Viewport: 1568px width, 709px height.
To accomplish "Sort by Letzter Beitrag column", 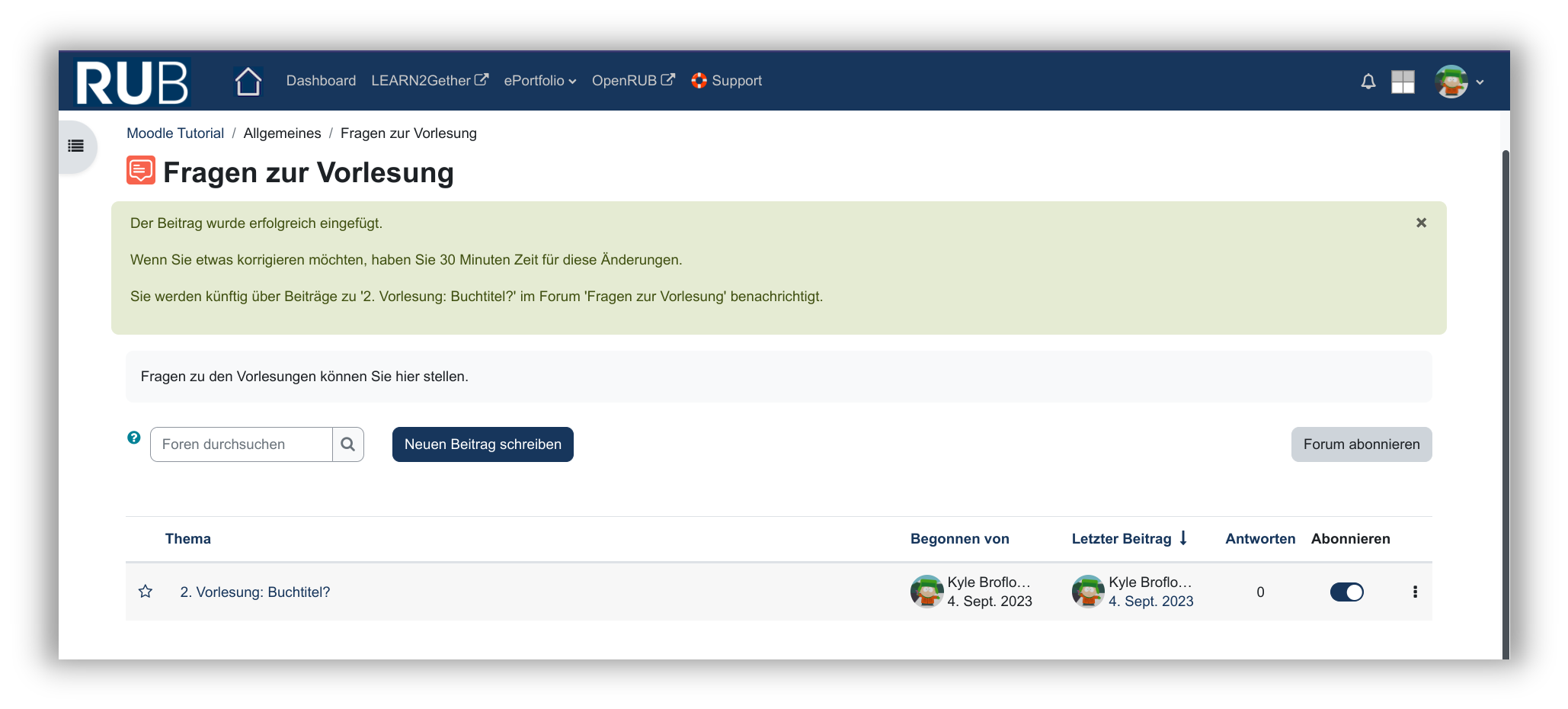I will coord(1121,539).
